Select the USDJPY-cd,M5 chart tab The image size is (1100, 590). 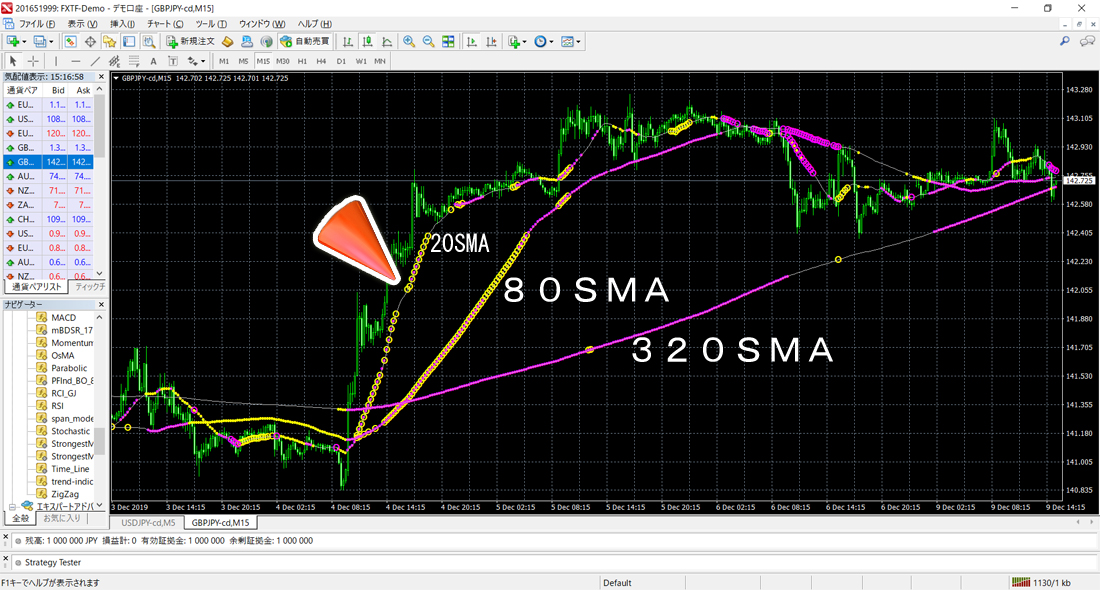(147, 523)
